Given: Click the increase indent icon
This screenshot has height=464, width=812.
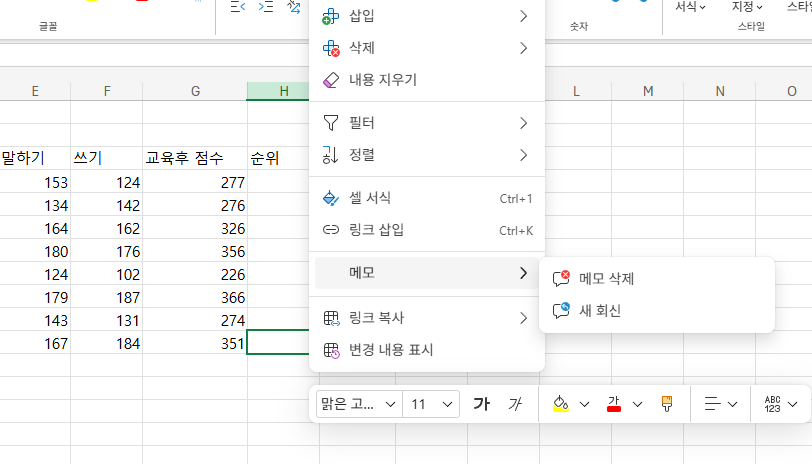Looking at the screenshot, I should pos(266,7).
